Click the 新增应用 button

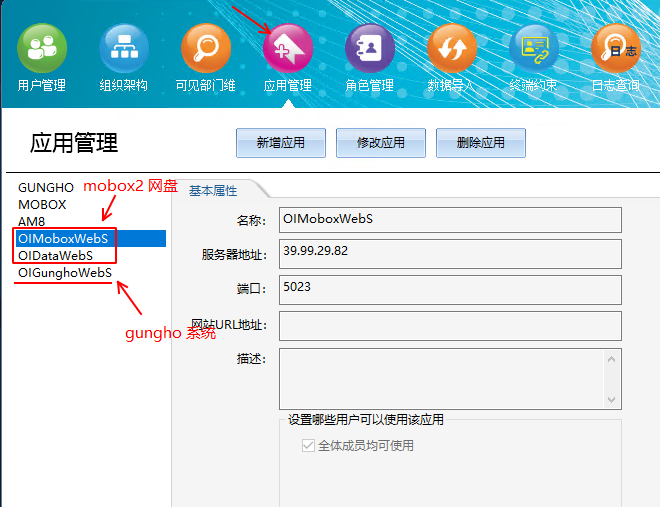[x=281, y=143]
